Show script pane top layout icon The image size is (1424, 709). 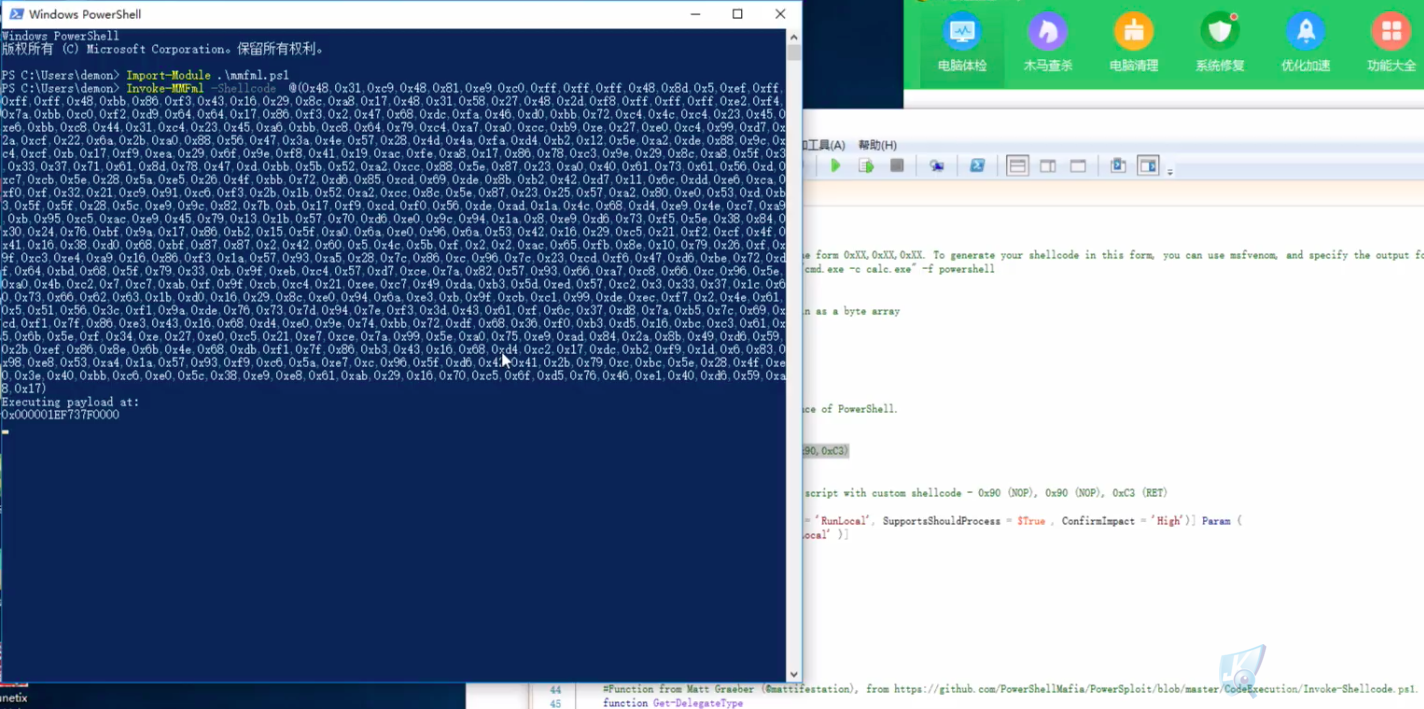(x=1017, y=166)
